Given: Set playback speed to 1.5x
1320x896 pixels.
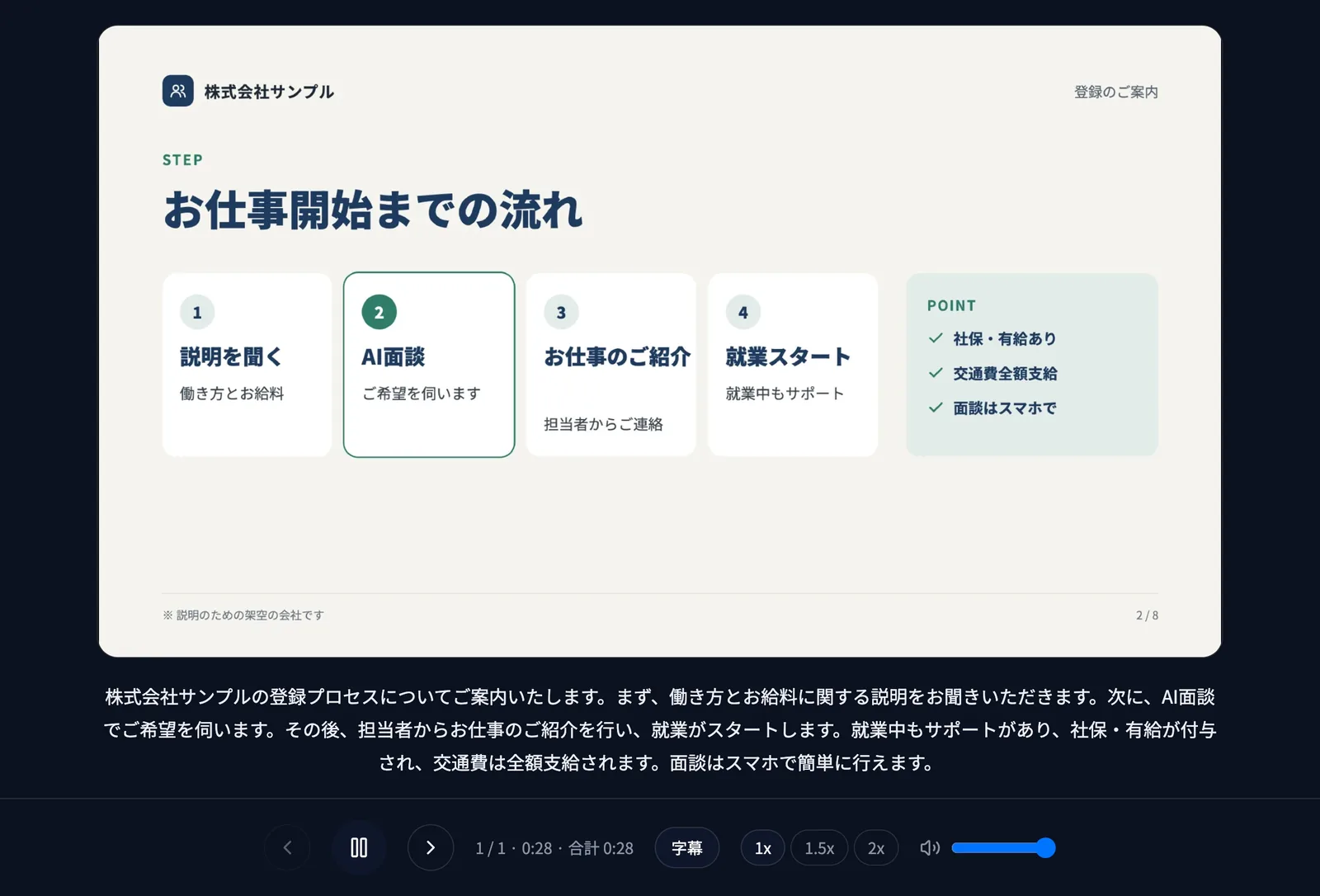Looking at the screenshot, I should [x=819, y=847].
